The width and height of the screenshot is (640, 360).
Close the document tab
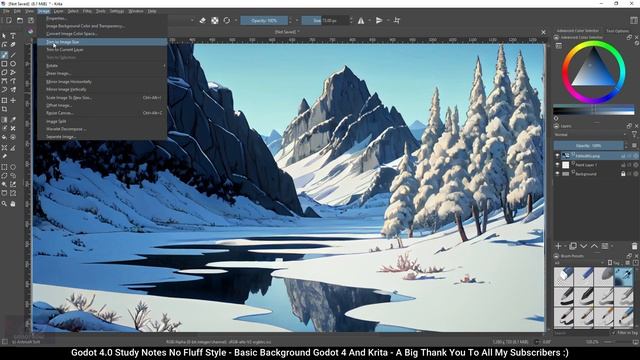(543, 32)
